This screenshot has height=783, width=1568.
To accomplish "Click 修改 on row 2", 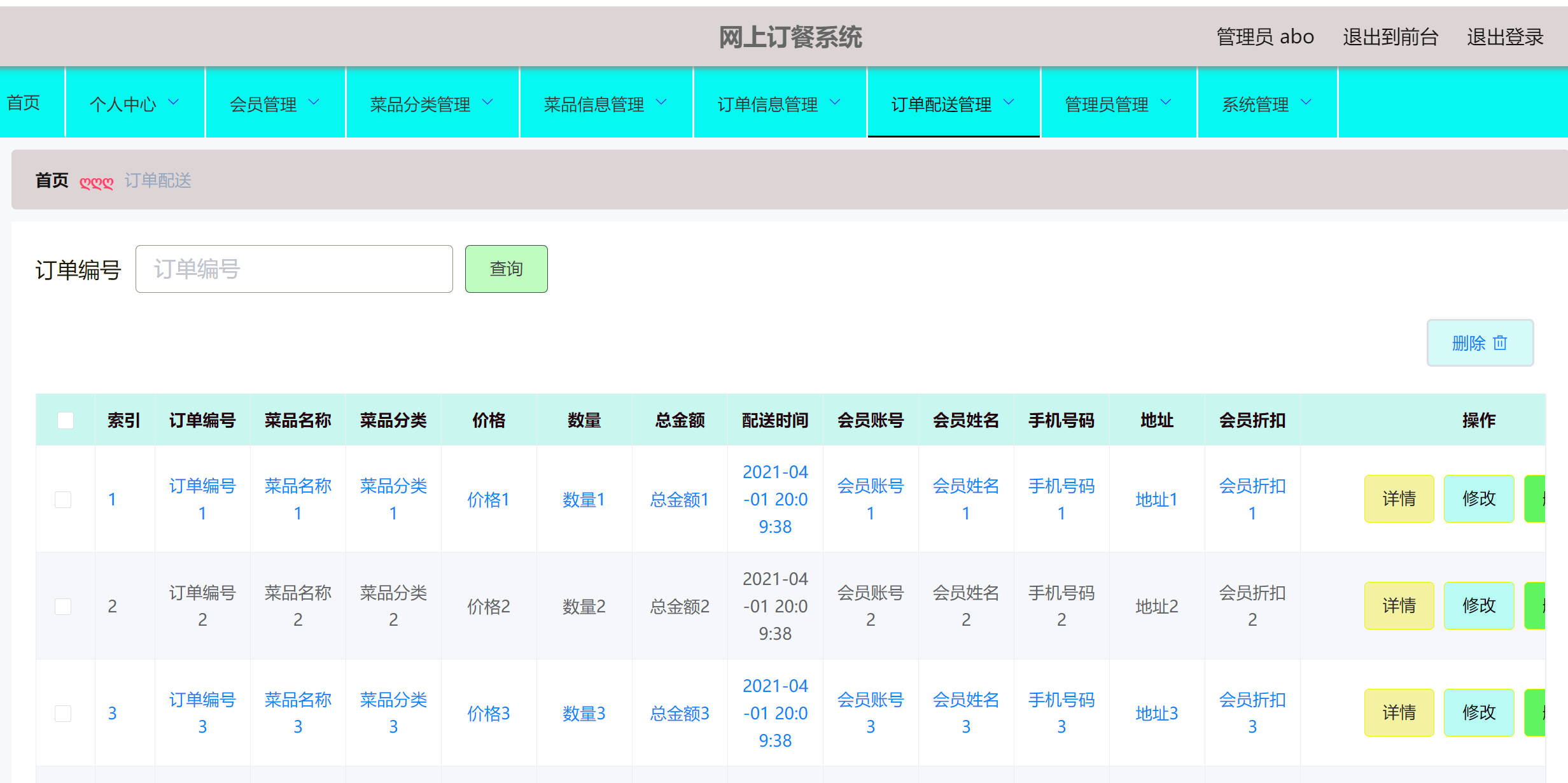I will (x=1478, y=606).
